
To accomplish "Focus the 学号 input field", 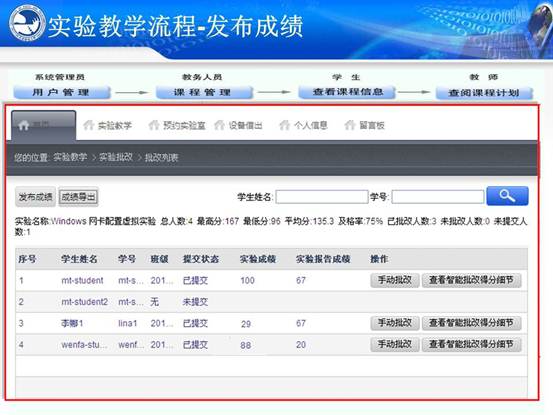I will 438,197.
